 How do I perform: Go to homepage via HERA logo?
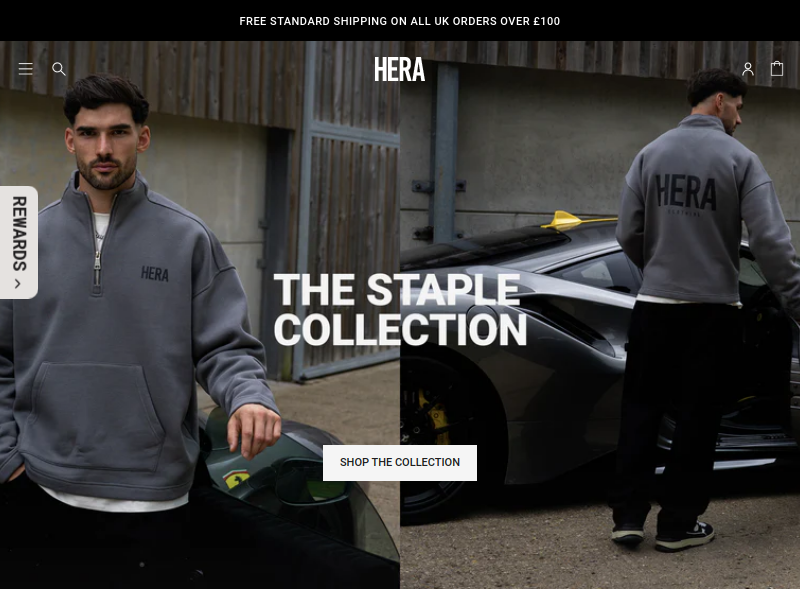pos(399,69)
